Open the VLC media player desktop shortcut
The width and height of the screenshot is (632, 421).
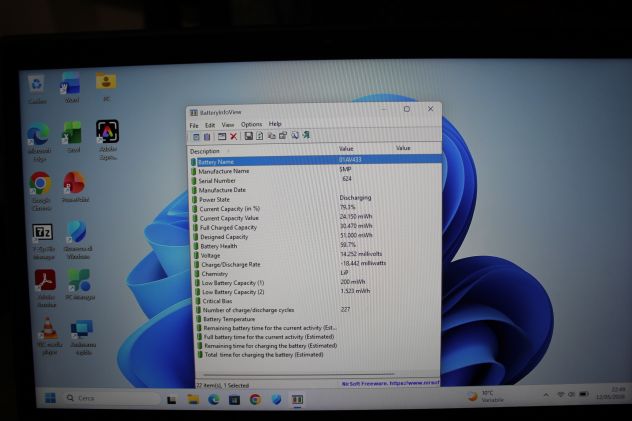click(48, 335)
